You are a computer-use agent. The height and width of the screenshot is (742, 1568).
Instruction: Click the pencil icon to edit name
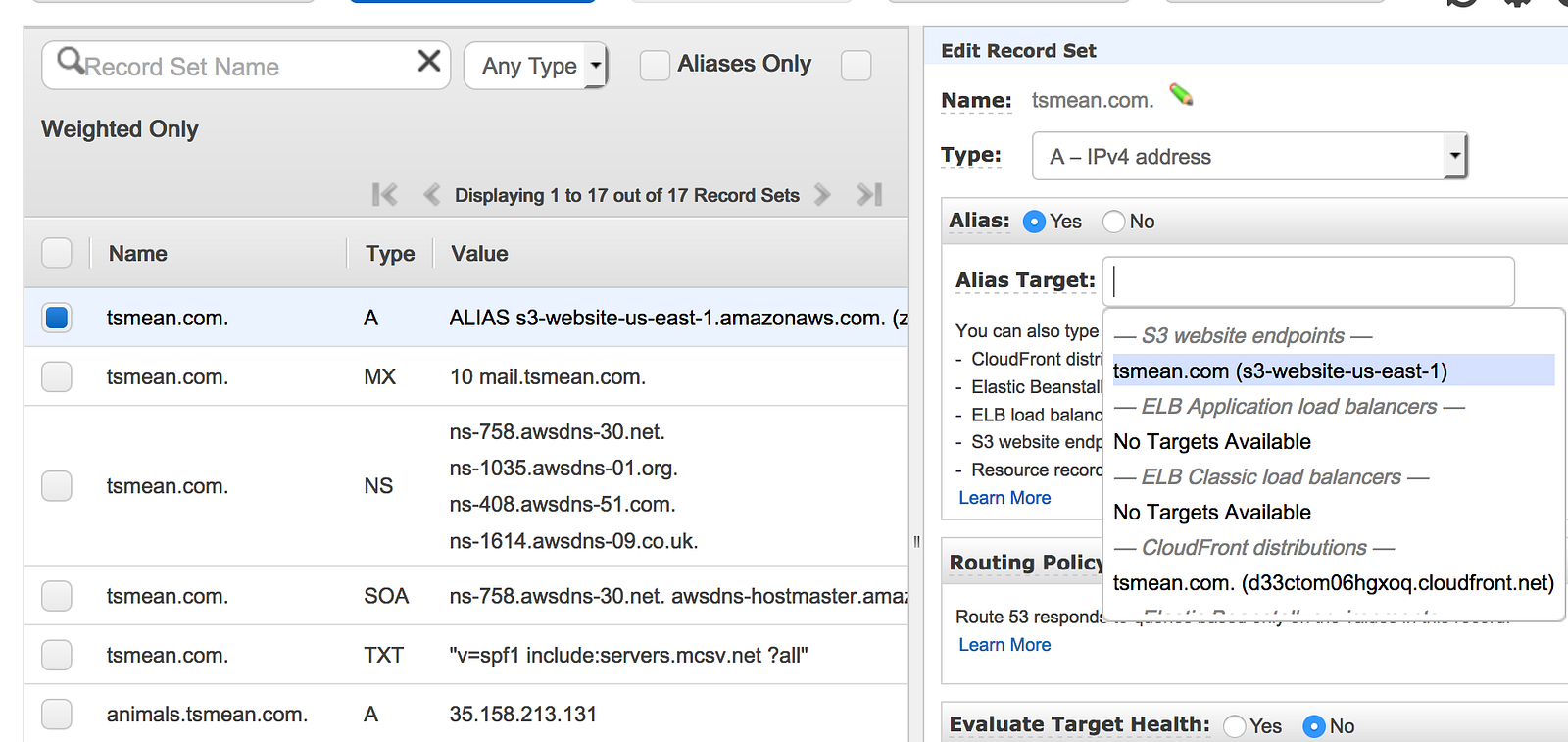(1181, 95)
